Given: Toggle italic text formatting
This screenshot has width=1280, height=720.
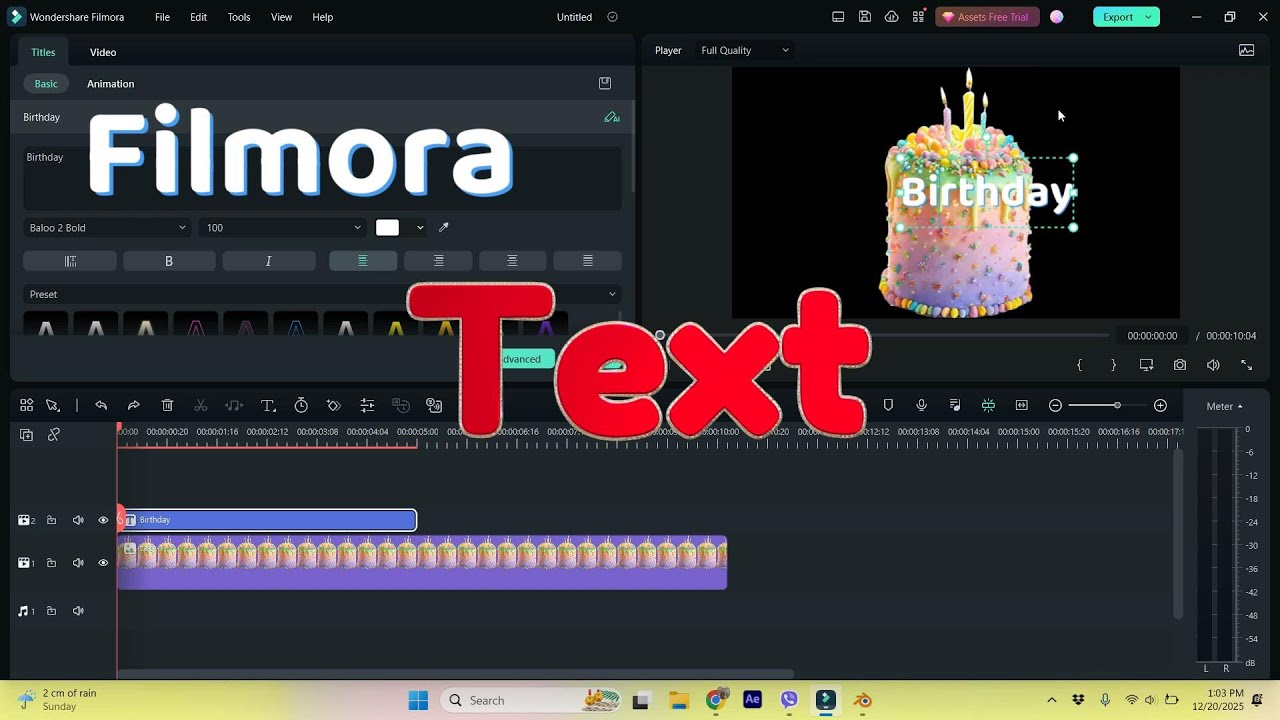Looking at the screenshot, I should [268, 261].
